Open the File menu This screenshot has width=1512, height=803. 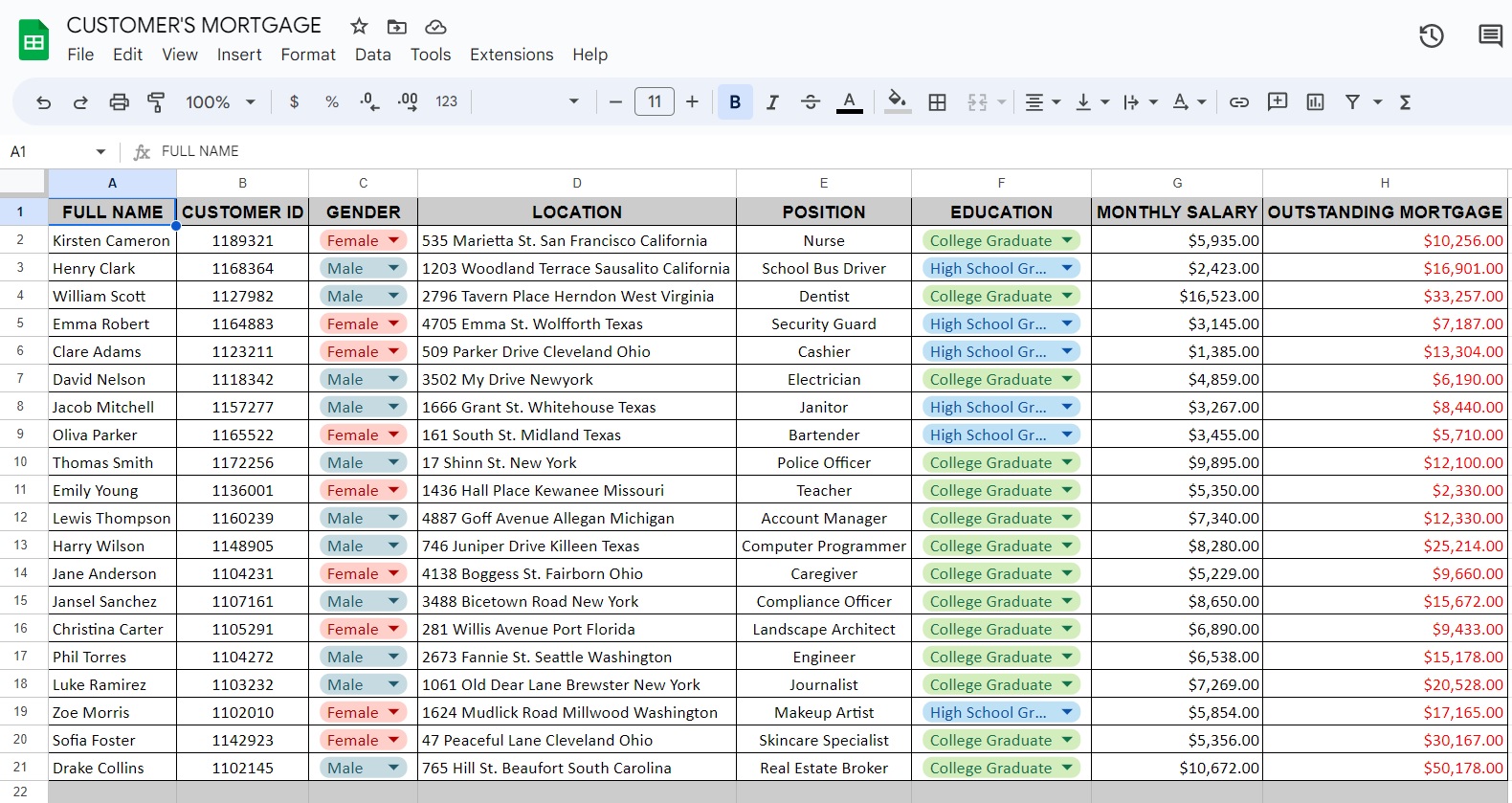(80, 55)
